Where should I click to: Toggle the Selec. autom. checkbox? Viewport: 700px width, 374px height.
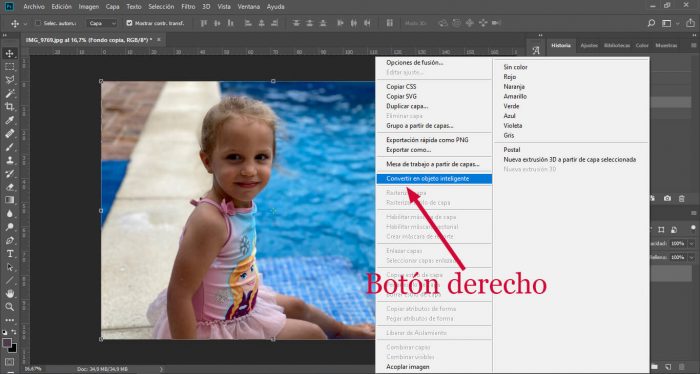pyautogui.click(x=38, y=23)
